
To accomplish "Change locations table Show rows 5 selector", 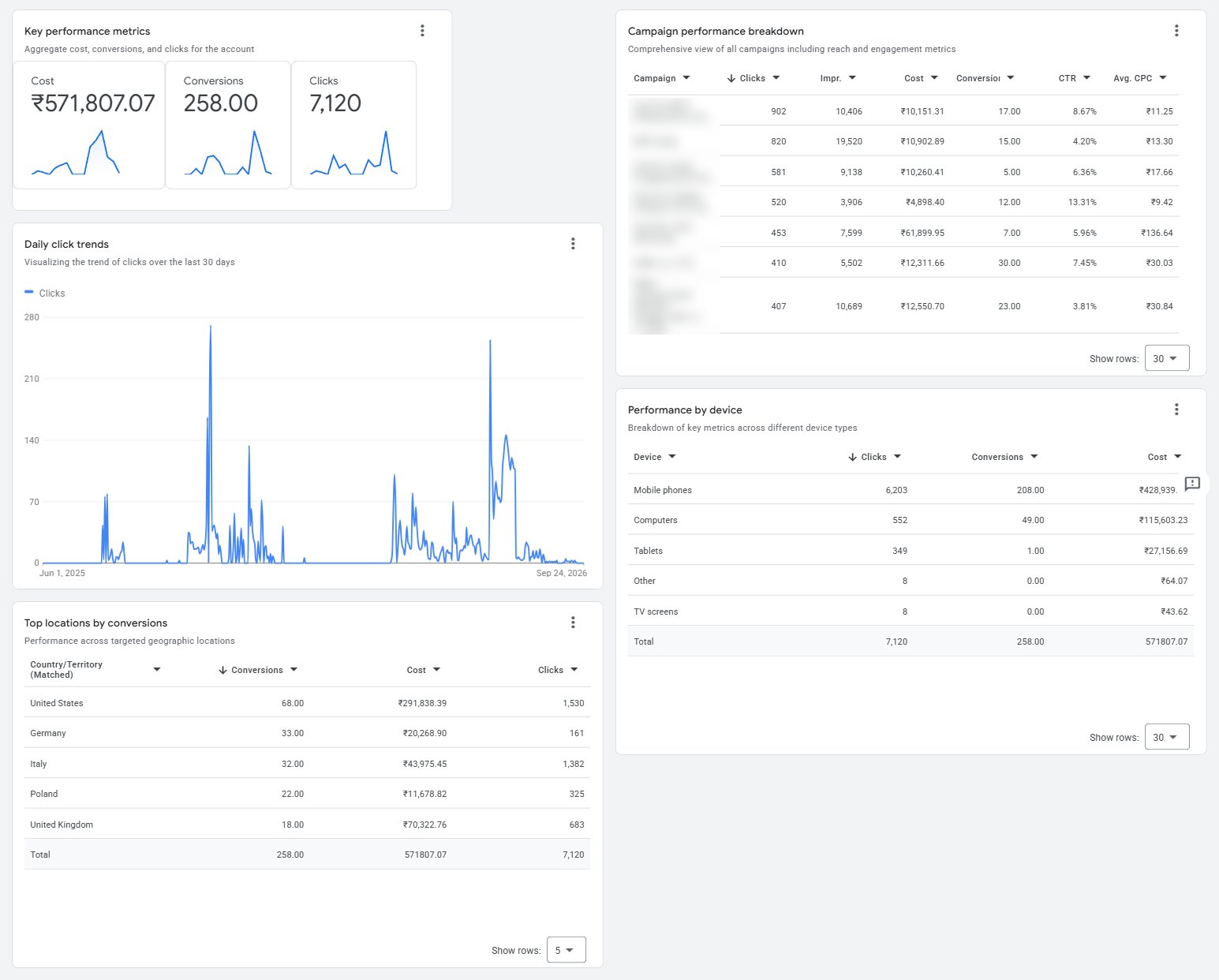I will (x=566, y=950).
